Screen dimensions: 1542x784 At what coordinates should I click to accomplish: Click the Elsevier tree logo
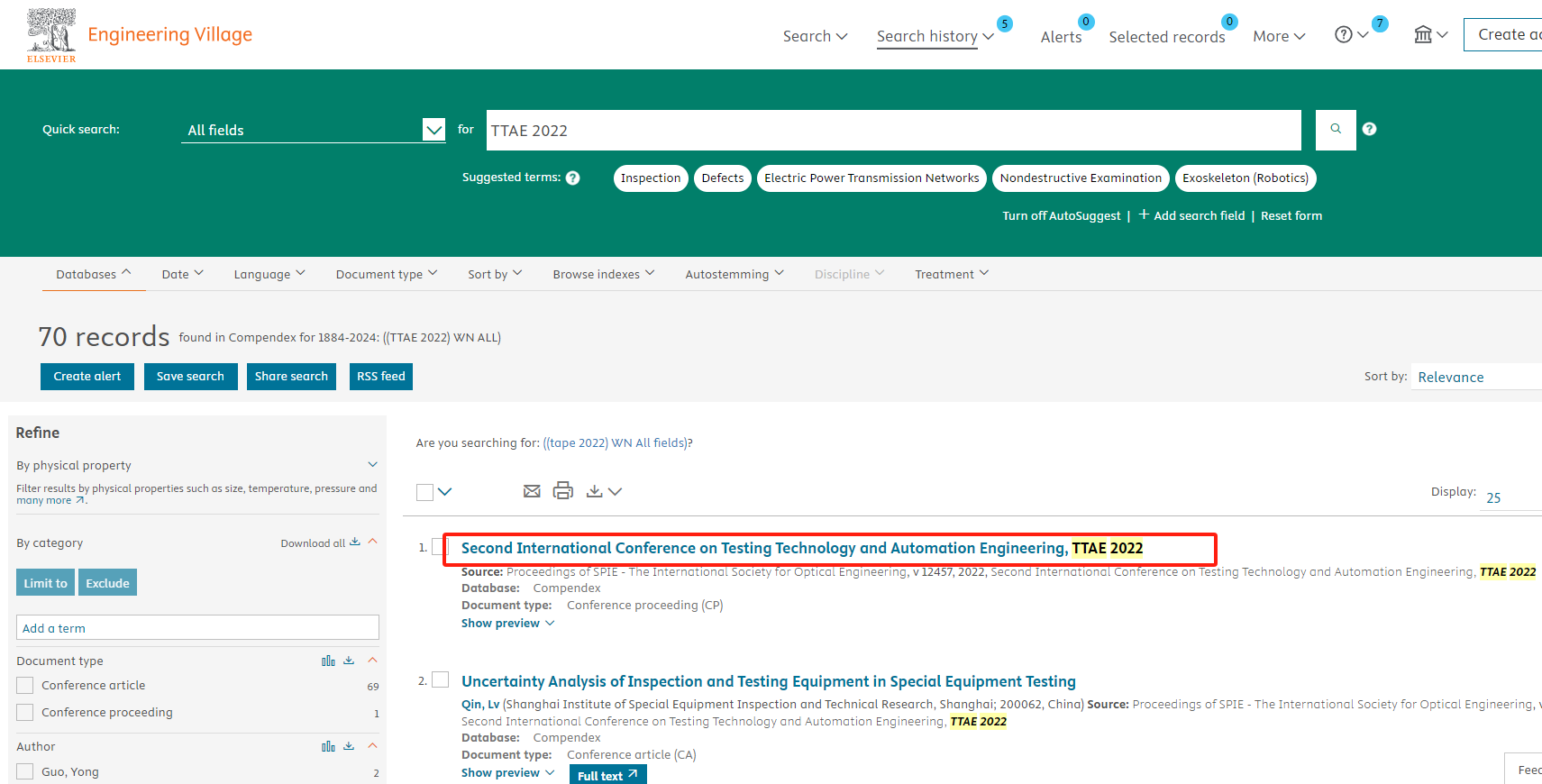pos(51,35)
